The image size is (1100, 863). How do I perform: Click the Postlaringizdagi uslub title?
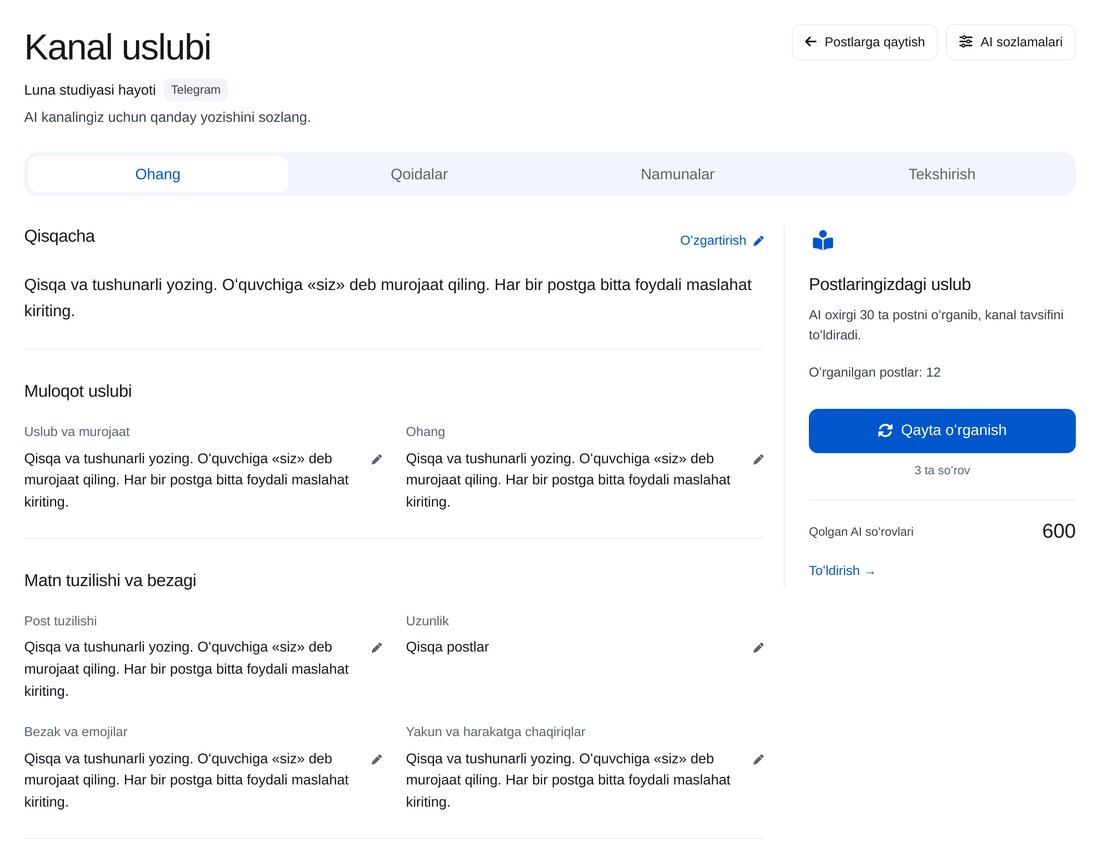click(x=890, y=284)
